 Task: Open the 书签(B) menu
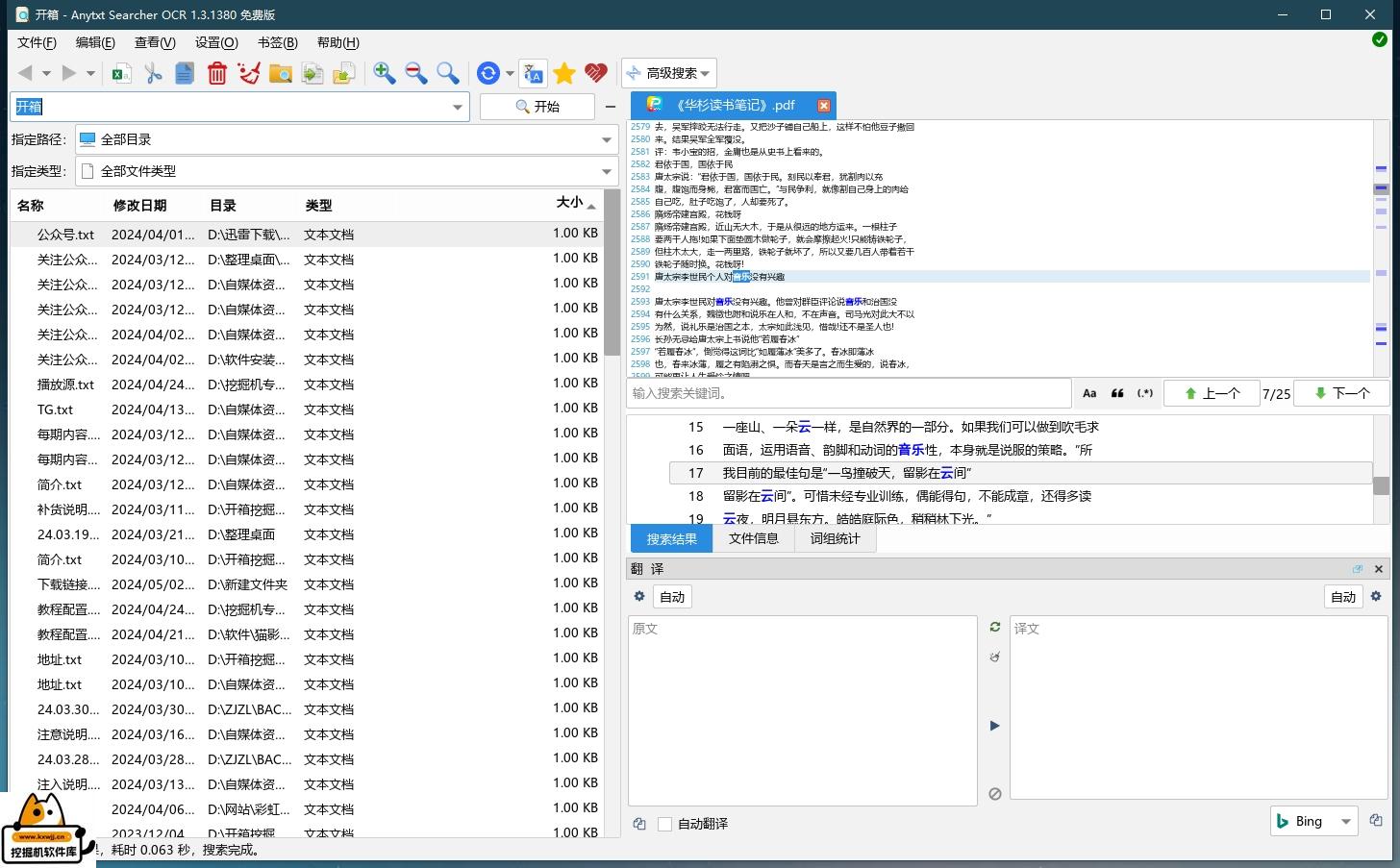coord(277,42)
